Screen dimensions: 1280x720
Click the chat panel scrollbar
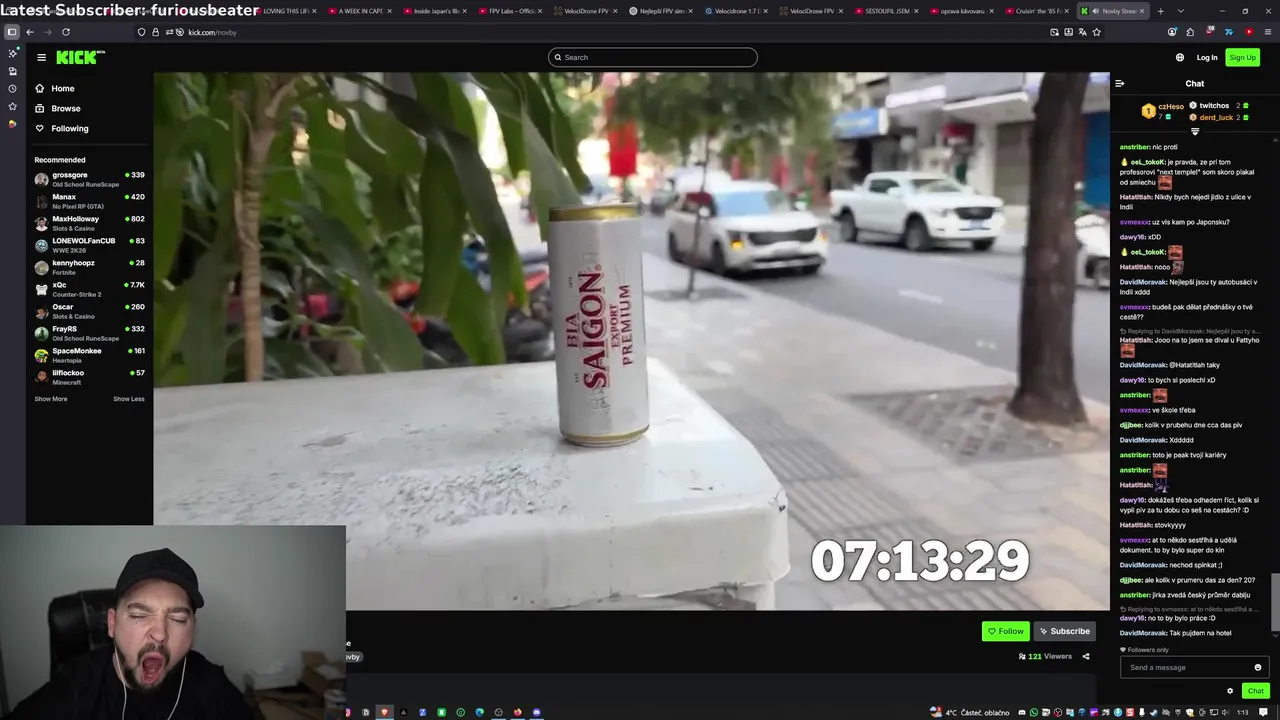1274,603
